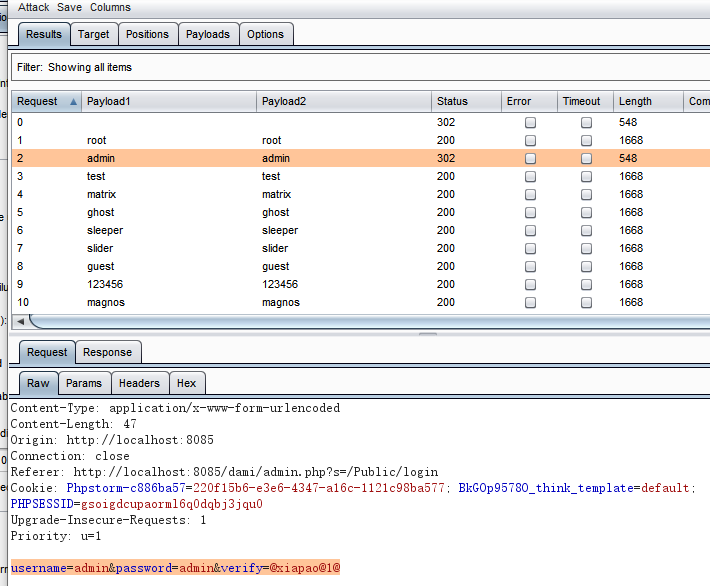Toggle Timeout checkbox in matrix row
710x586 pixels.
[586, 195]
